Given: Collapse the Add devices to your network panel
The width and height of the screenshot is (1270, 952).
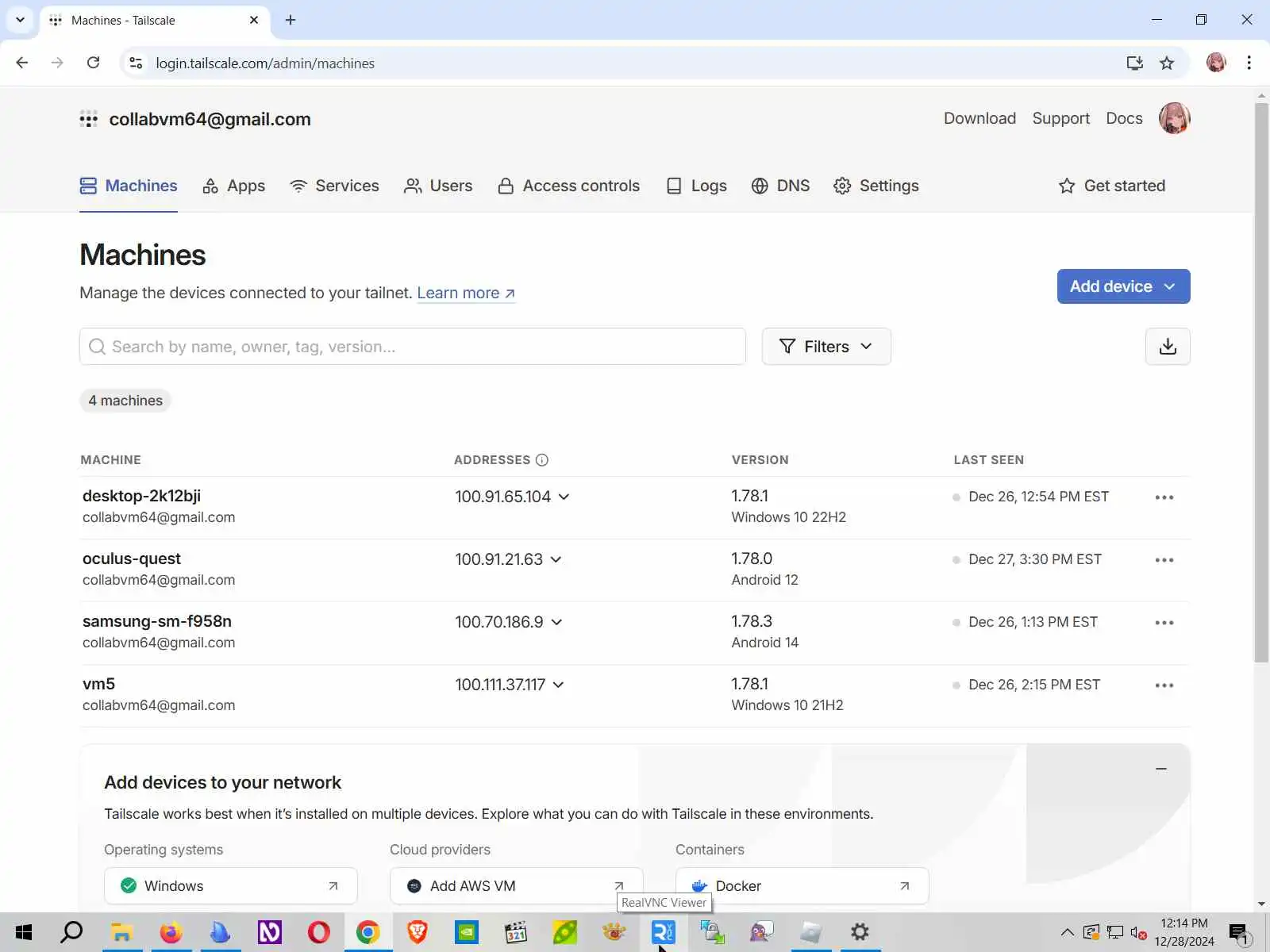Looking at the screenshot, I should pos(1161,768).
